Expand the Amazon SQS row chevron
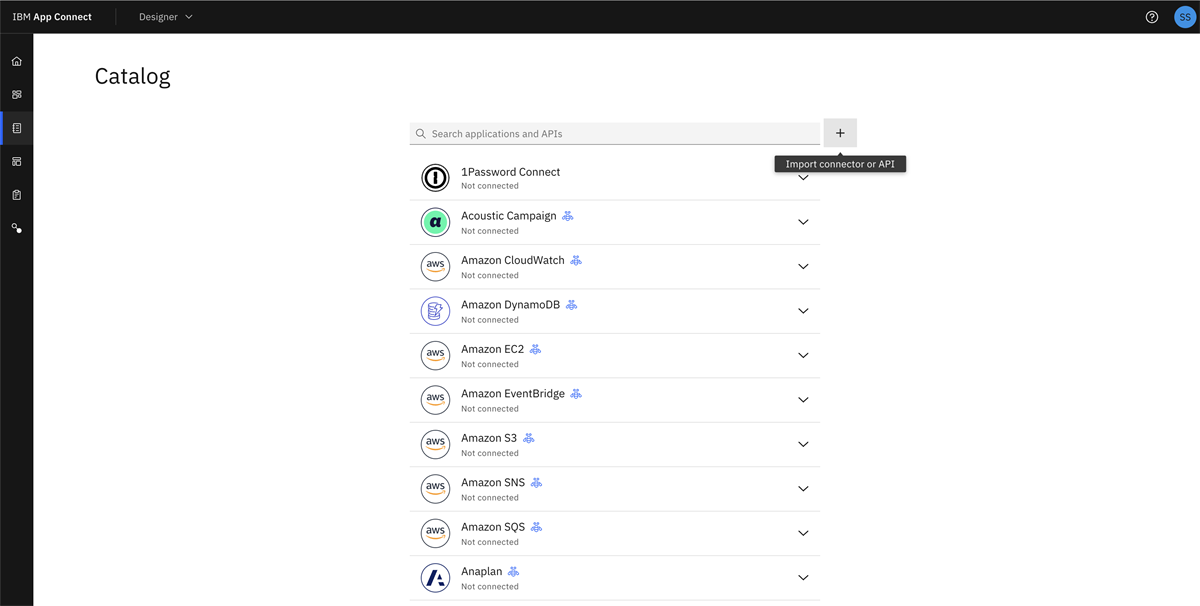The image size is (1200, 606). pyautogui.click(x=803, y=534)
